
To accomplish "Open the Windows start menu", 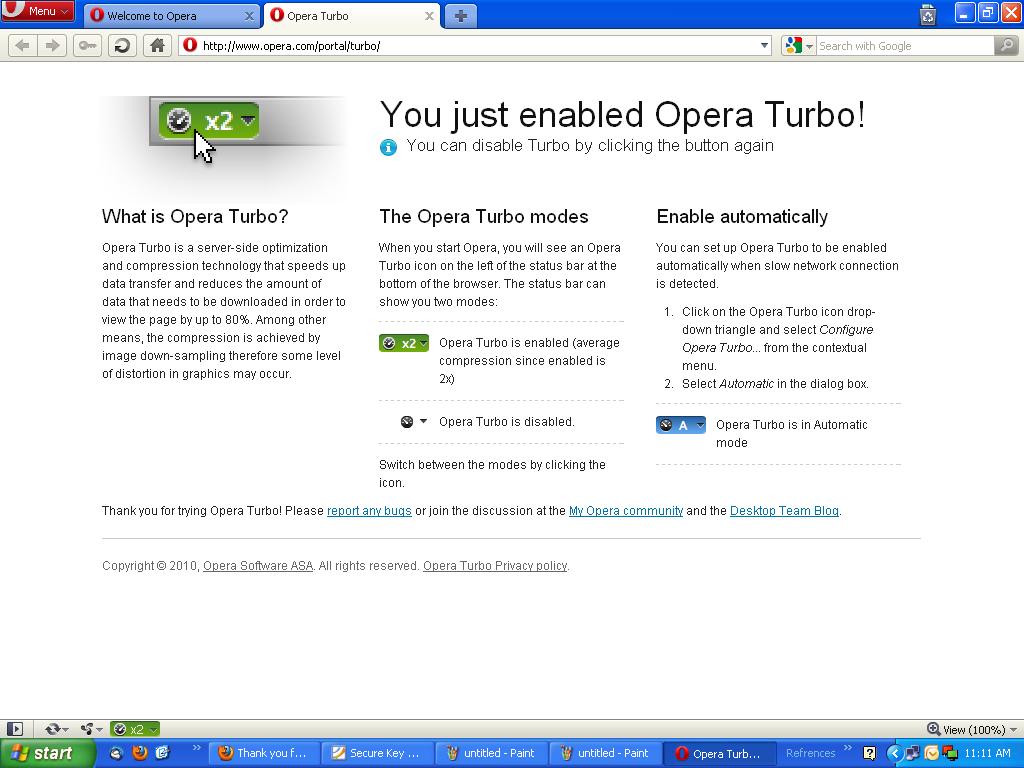I will point(47,753).
